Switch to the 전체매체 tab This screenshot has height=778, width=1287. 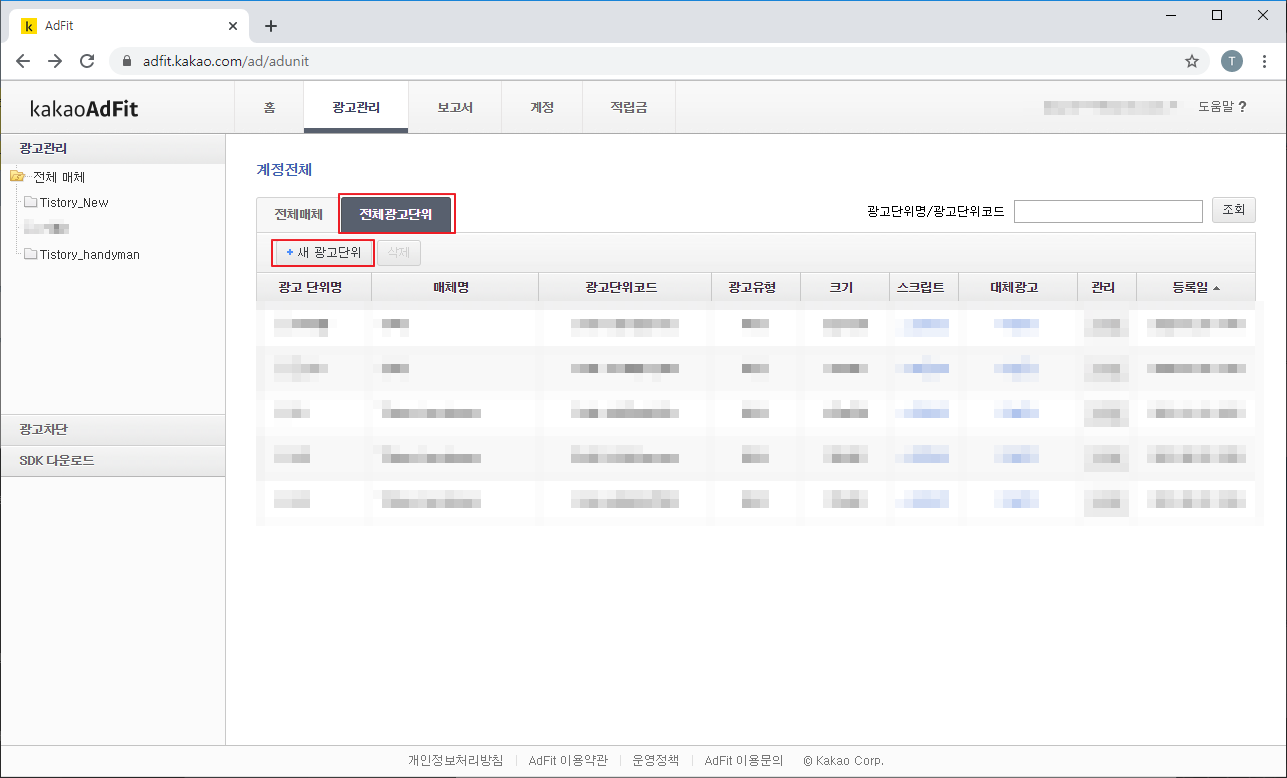(x=298, y=214)
